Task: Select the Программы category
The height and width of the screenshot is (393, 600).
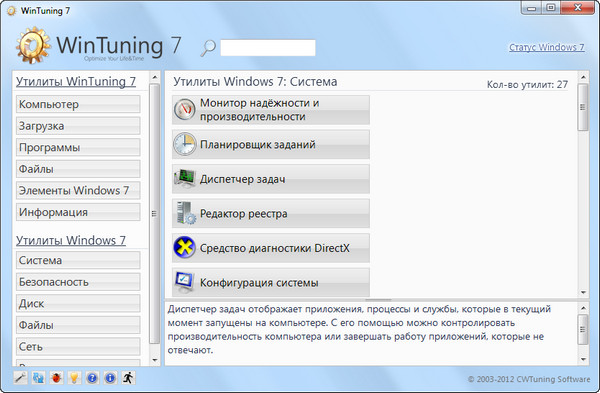Action: pos(78,147)
